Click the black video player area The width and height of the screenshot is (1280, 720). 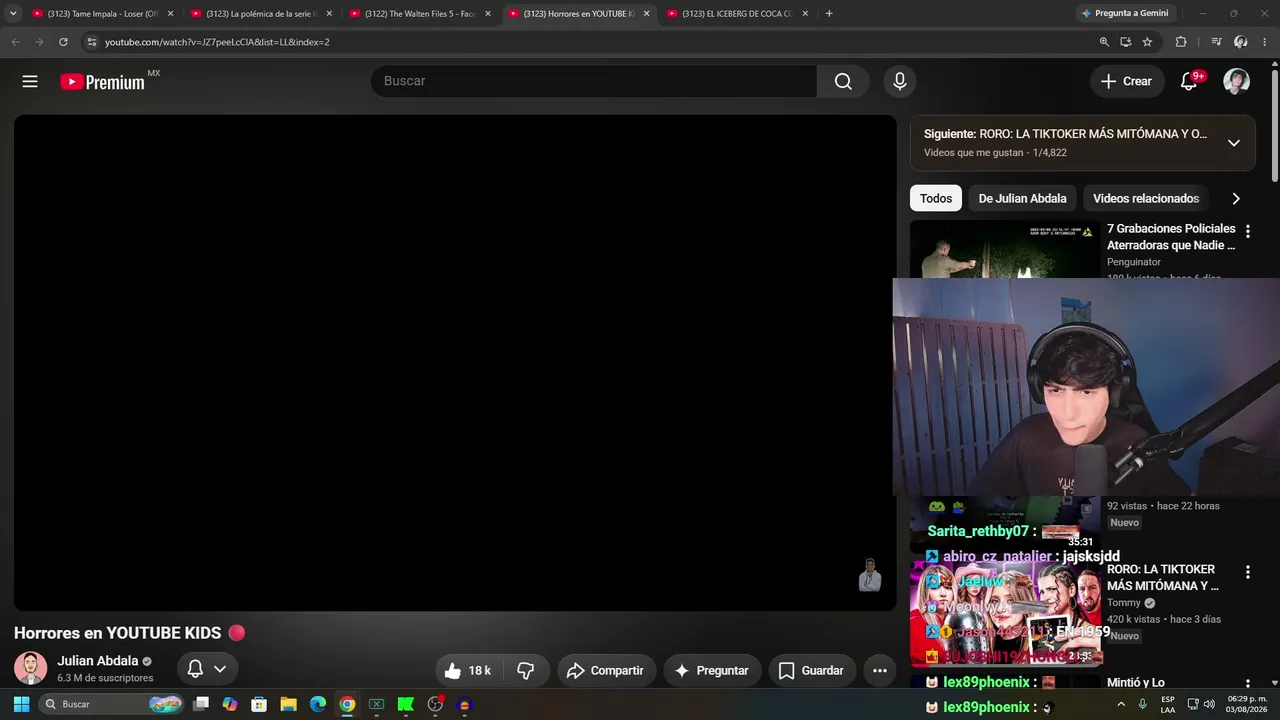tap(455, 362)
